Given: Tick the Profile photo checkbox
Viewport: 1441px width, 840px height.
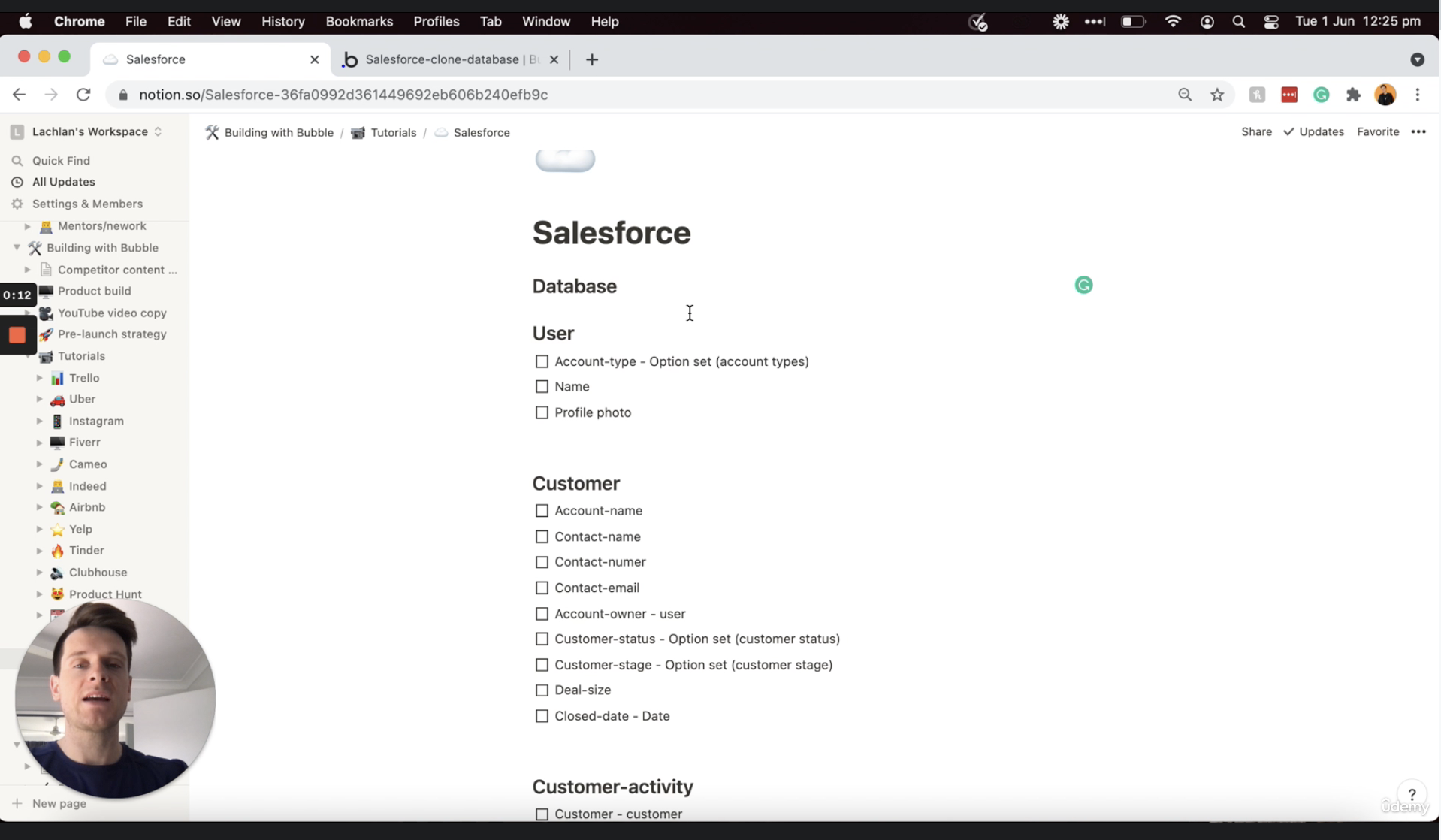Looking at the screenshot, I should 542,412.
